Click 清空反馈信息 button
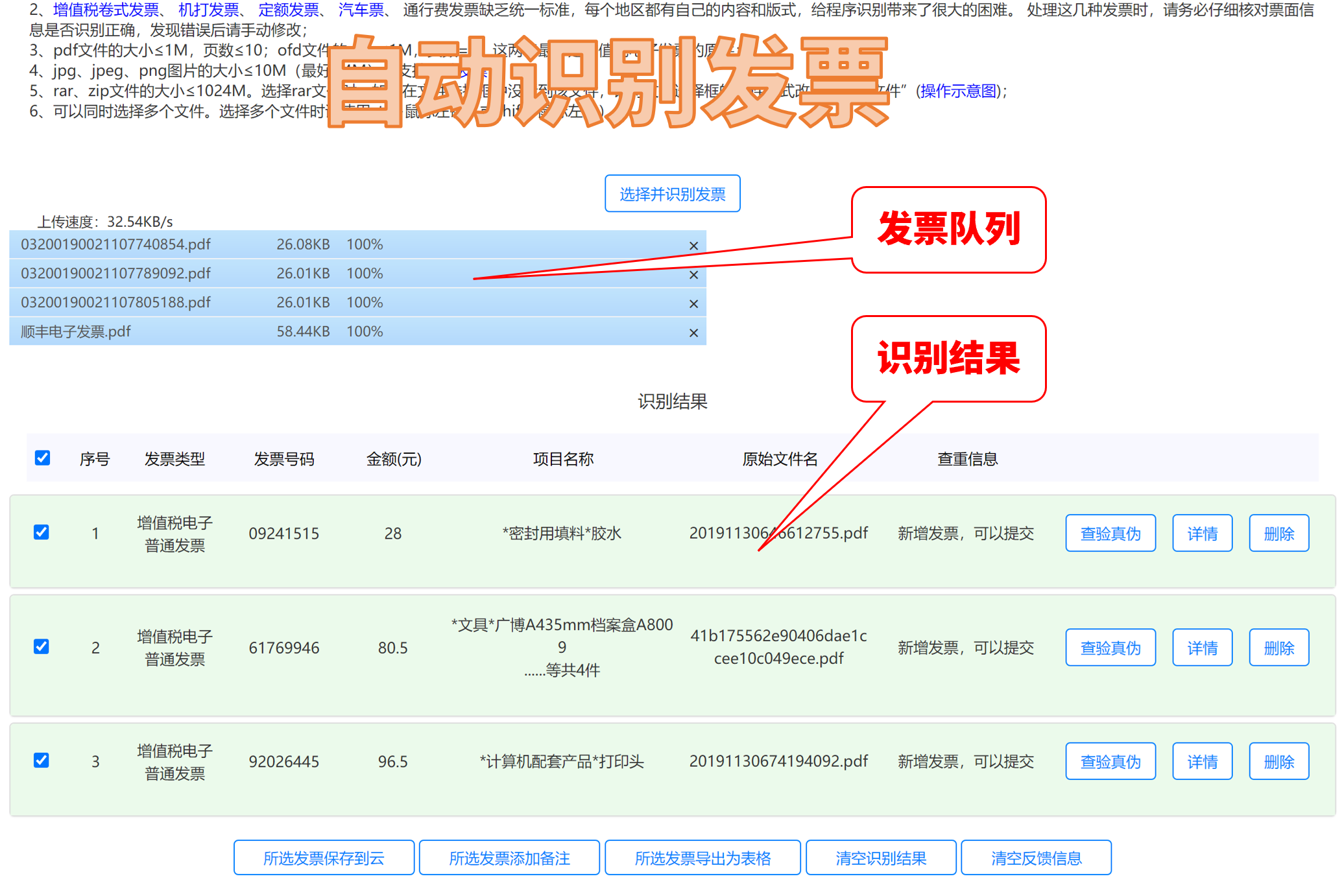The width and height of the screenshot is (1344, 896). tap(1036, 858)
